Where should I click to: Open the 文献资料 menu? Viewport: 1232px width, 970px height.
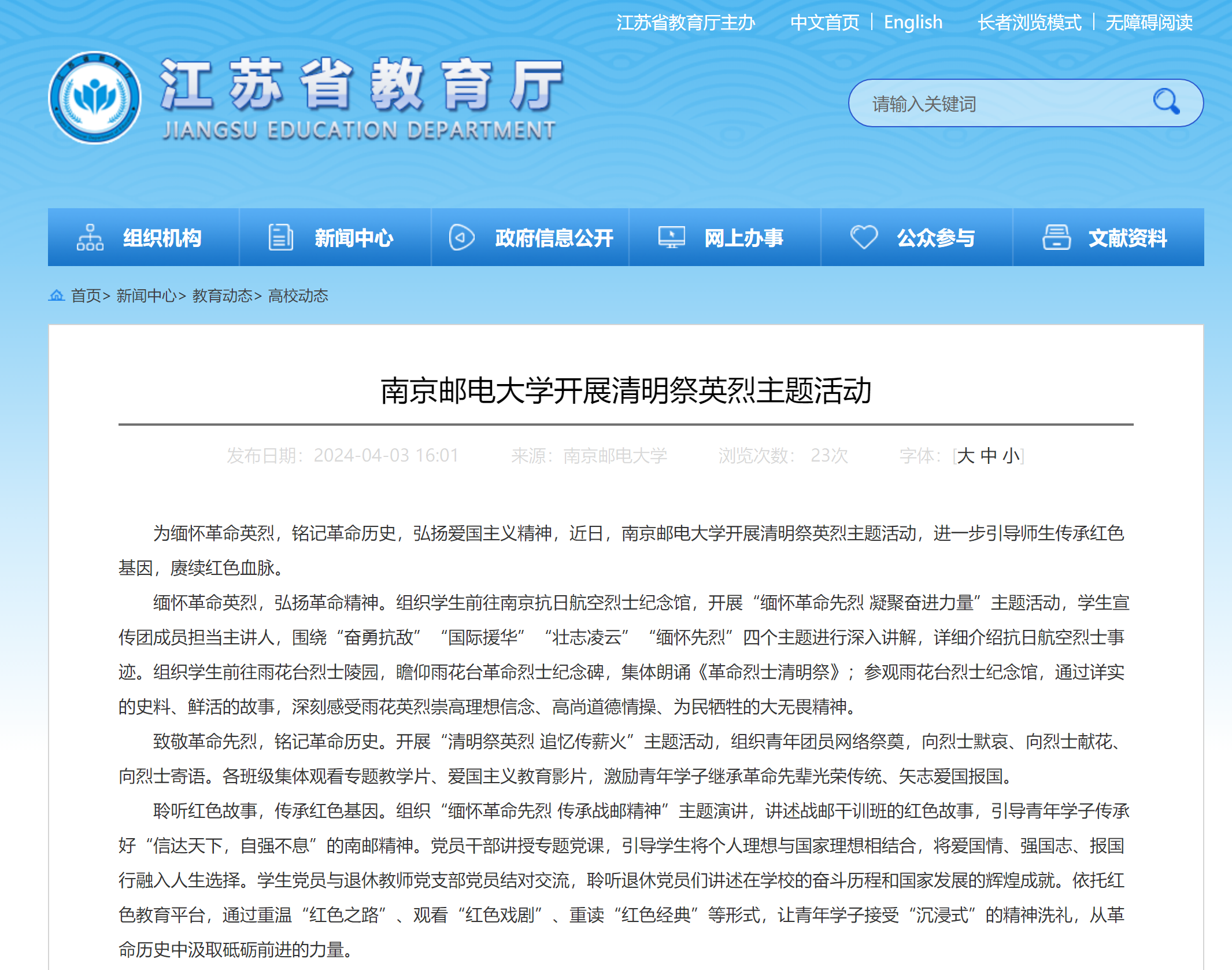point(1127,238)
